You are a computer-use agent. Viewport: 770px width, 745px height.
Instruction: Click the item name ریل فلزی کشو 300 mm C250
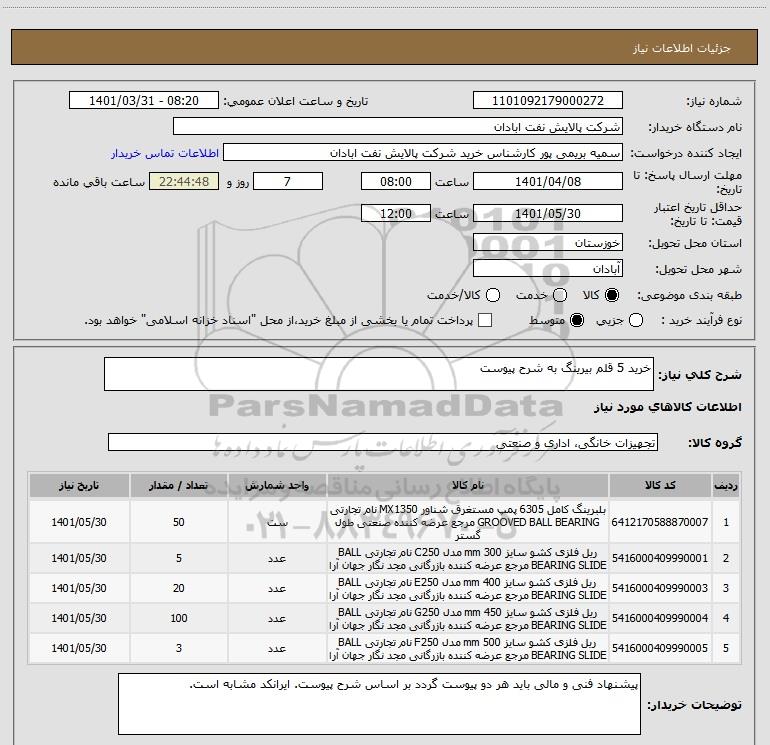(468, 558)
